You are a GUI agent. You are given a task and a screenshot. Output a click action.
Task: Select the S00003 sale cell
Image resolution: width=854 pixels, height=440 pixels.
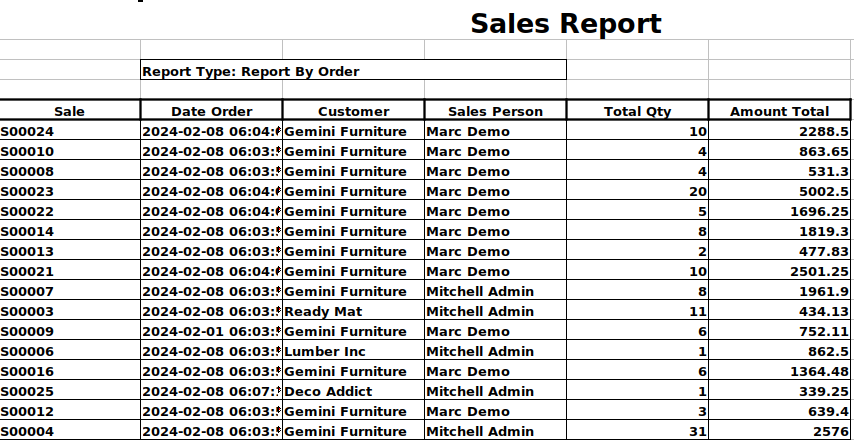coord(69,311)
